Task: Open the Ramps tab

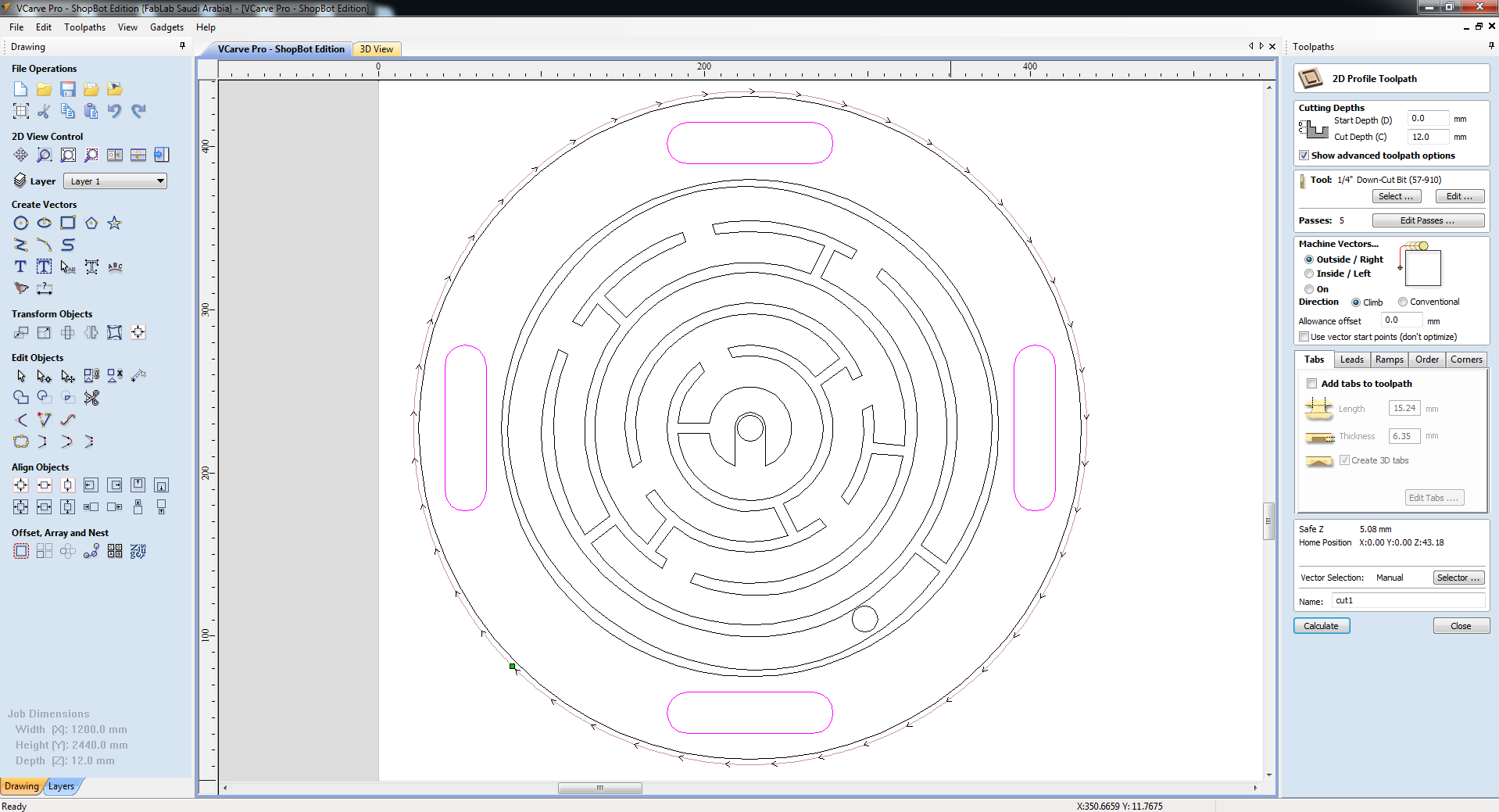Action: pos(1389,360)
